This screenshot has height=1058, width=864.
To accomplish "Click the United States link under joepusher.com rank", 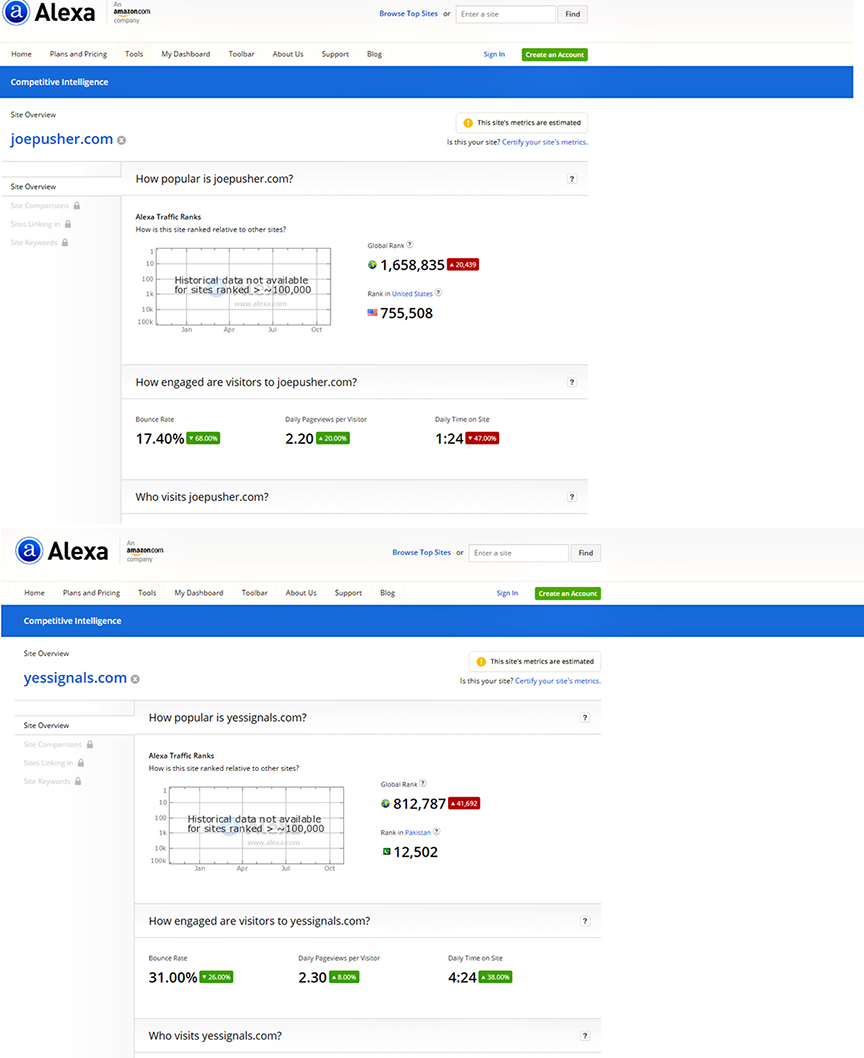I will click(x=412, y=294).
